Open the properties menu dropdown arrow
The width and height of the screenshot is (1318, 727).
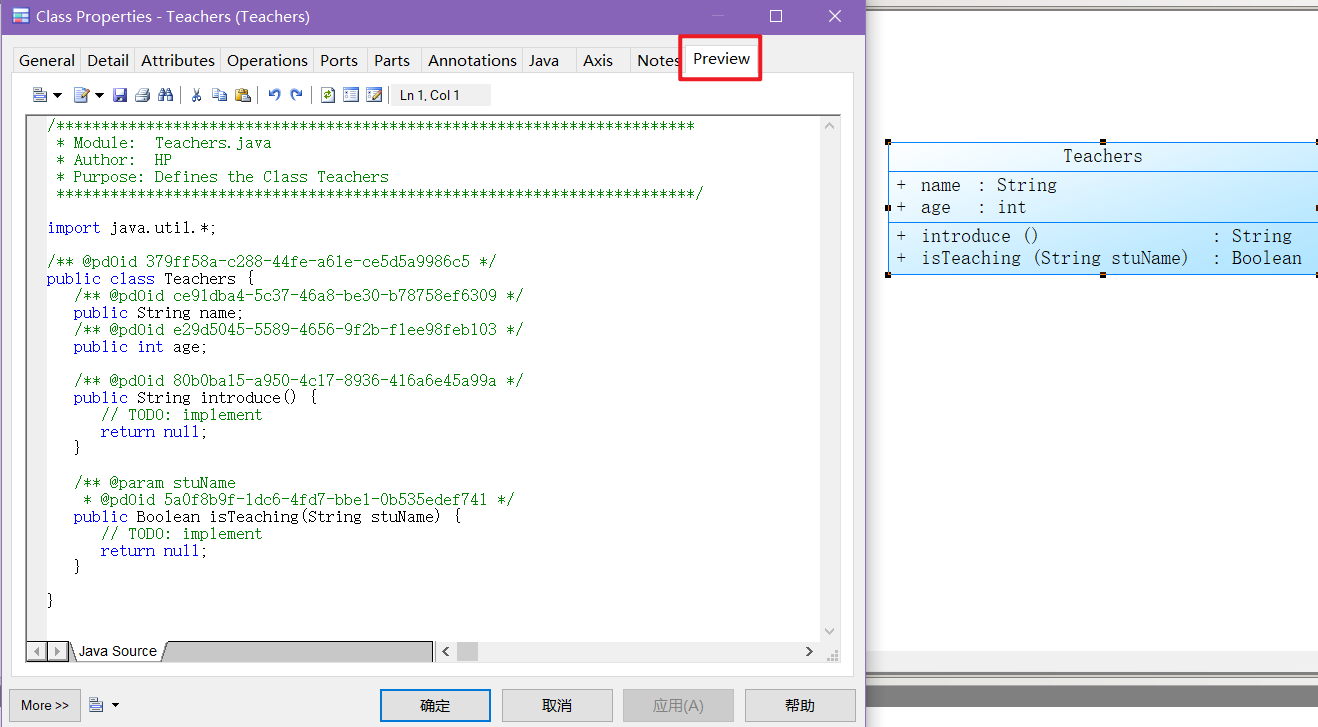[57, 96]
